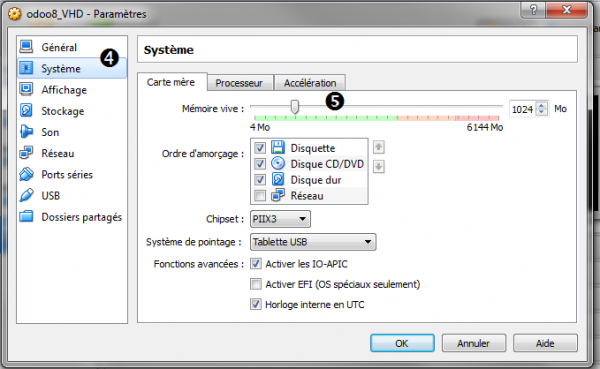Click the Disque CD/DVD disc icon
The width and height of the screenshot is (600, 369).
pos(278,163)
